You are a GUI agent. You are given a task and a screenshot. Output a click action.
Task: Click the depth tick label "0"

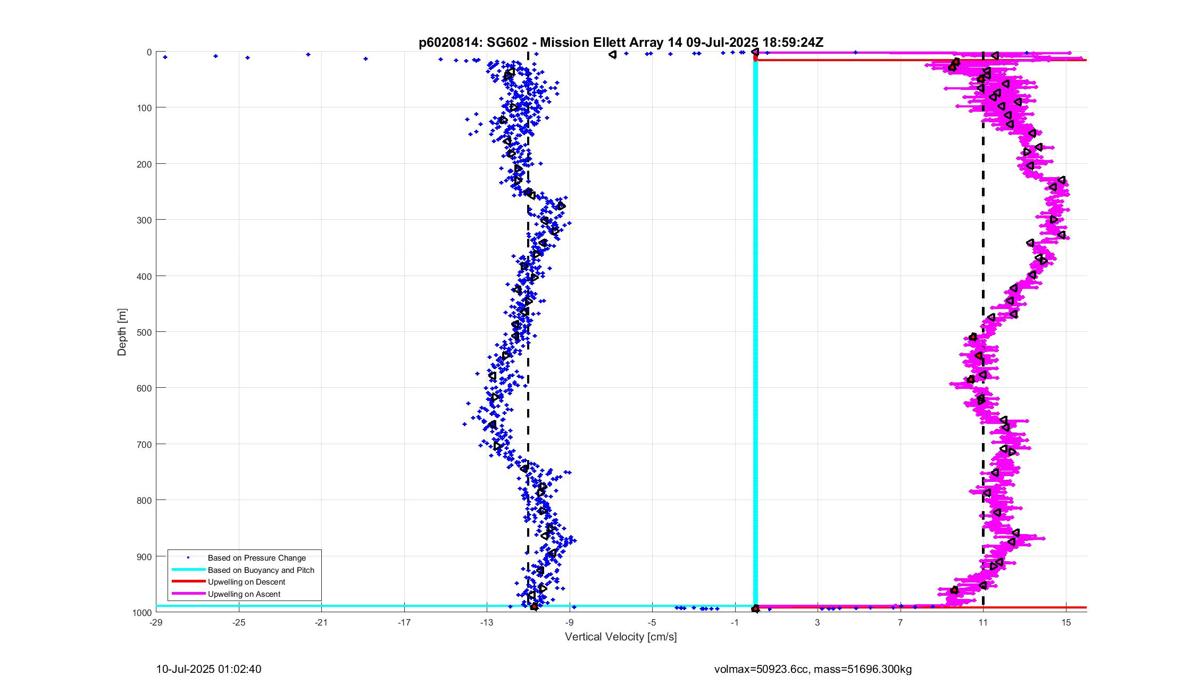pyautogui.click(x=149, y=52)
